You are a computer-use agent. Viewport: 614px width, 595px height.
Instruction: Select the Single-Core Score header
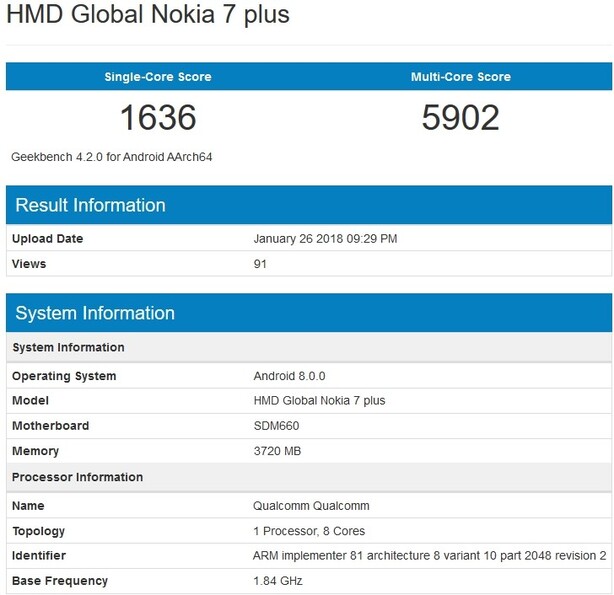point(158,77)
